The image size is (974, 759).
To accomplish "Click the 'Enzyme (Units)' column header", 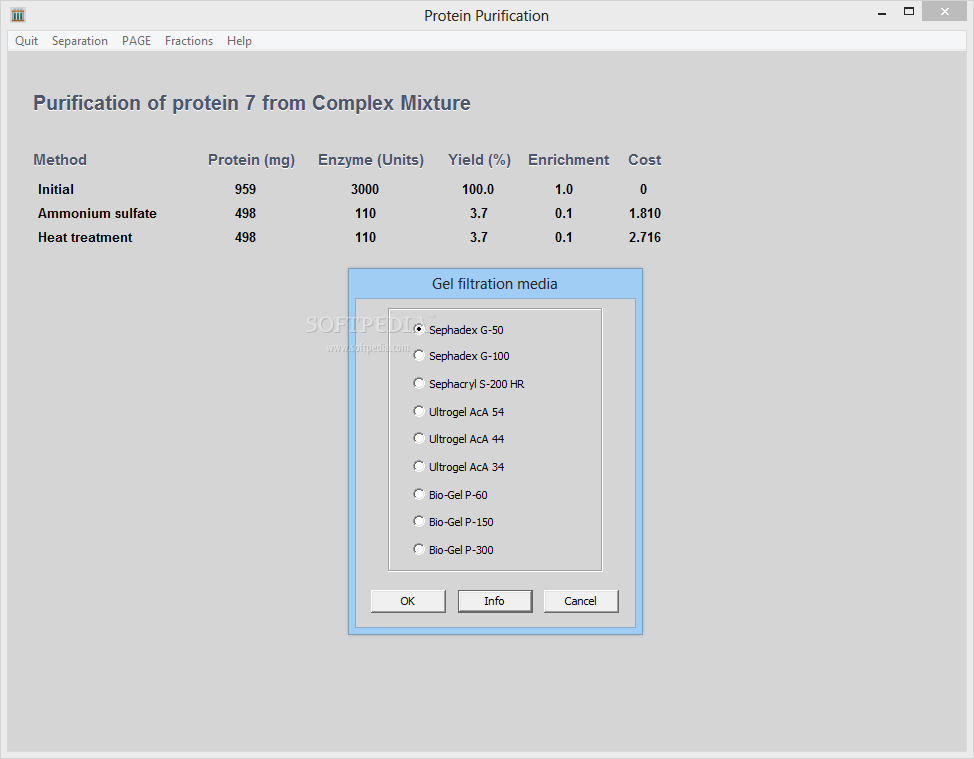I will [371, 160].
